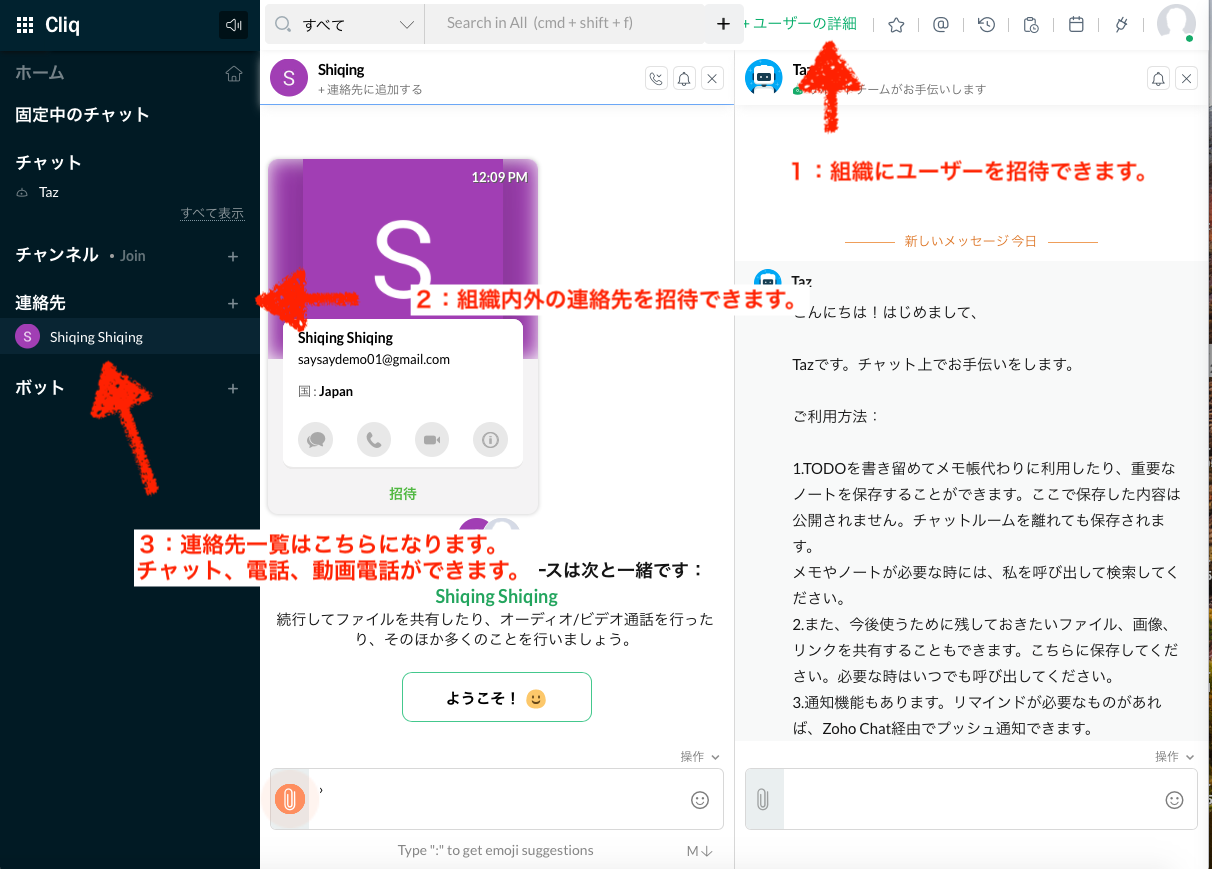Image resolution: width=1212 pixels, height=869 pixels.
Task: Select the ボット section heading
Action: (x=40, y=388)
